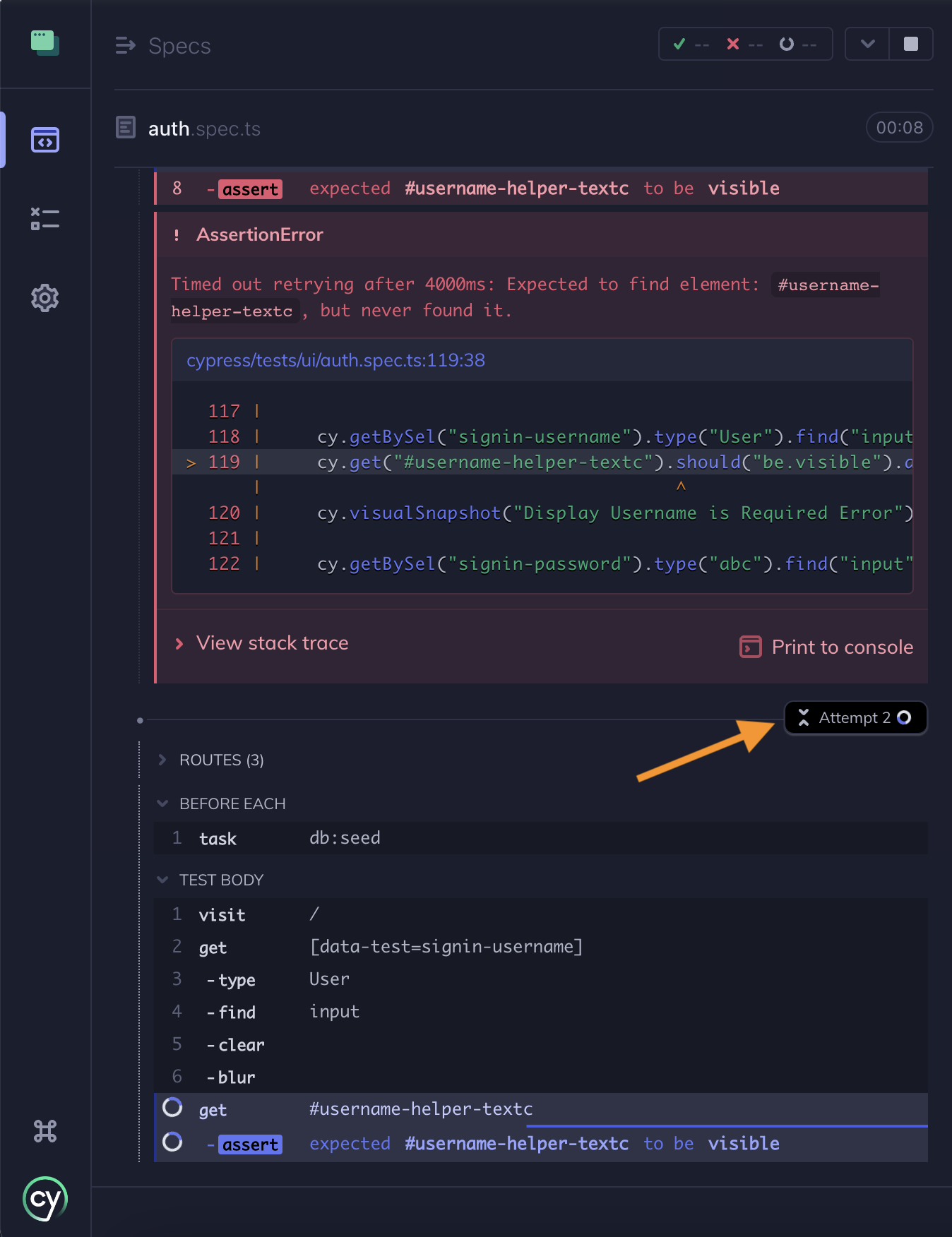Click Print to console
The width and height of the screenshot is (952, 1237).
click(x=826, y=647)
